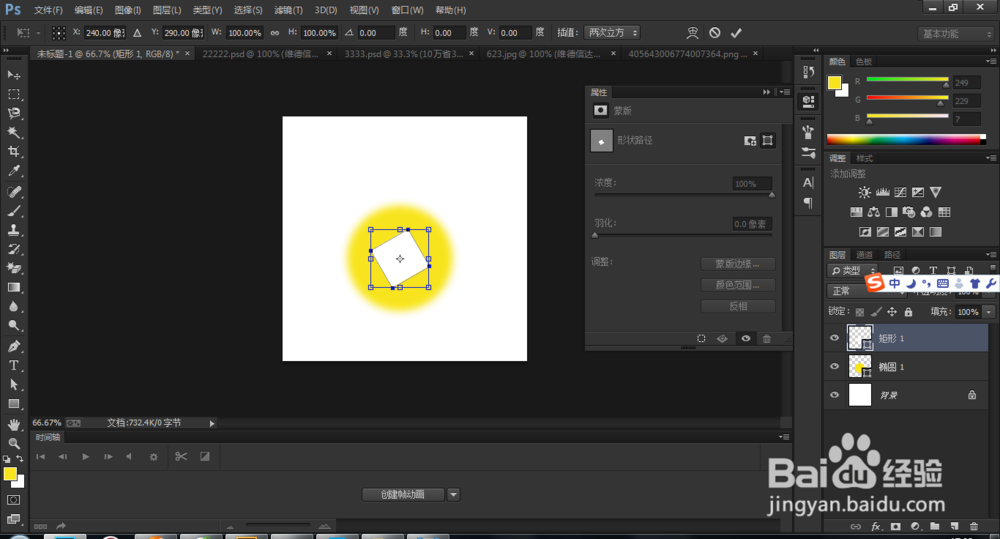Screen dimensions: 1000x539
Task: Select the Clone Stamp tool
Action: pyautogui.click(x=13, y=230)
